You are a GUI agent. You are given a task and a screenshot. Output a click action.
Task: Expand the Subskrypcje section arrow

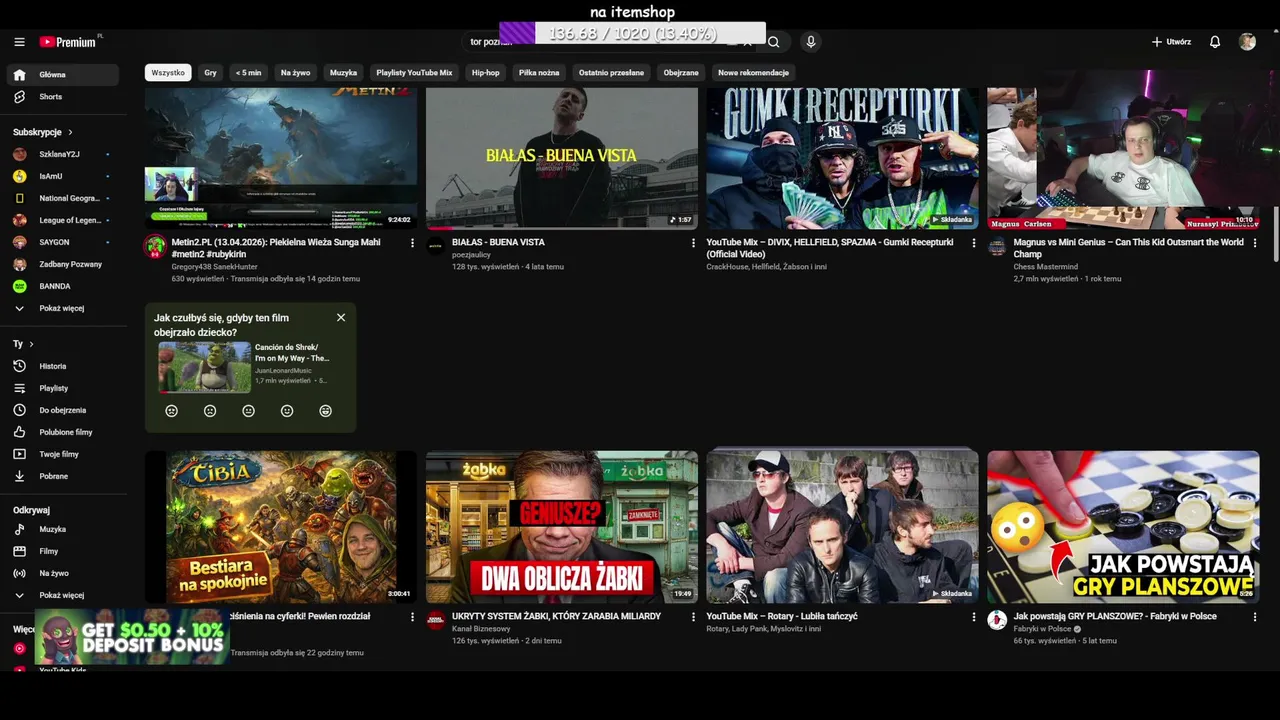(x=70, y=132)
